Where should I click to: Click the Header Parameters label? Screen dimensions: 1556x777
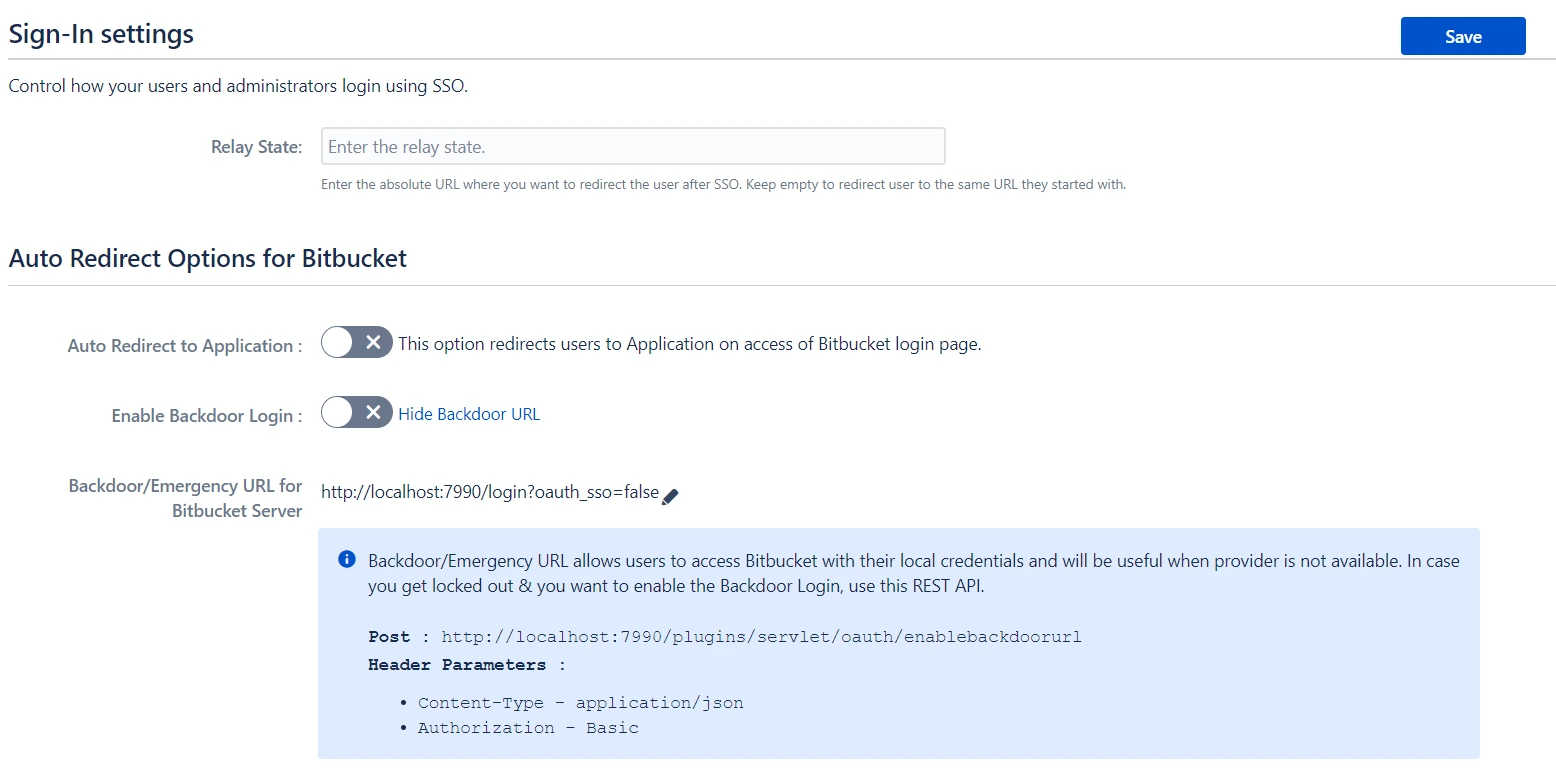[x=466, y=665]
